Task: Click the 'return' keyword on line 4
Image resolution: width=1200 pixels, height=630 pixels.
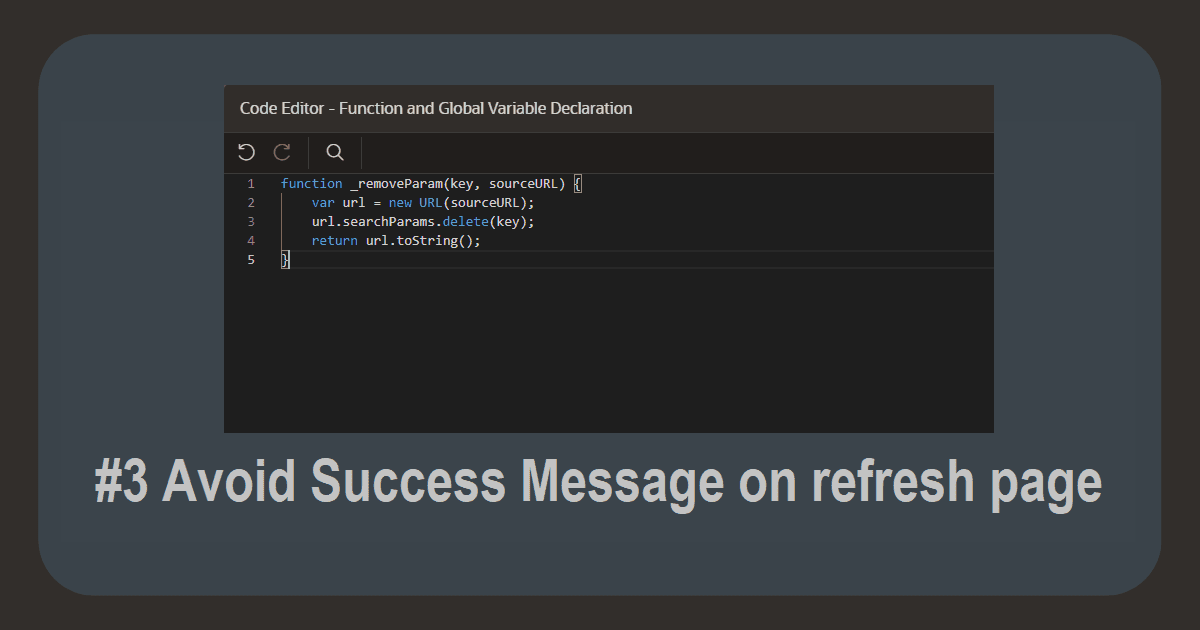Action: point(334,241)
